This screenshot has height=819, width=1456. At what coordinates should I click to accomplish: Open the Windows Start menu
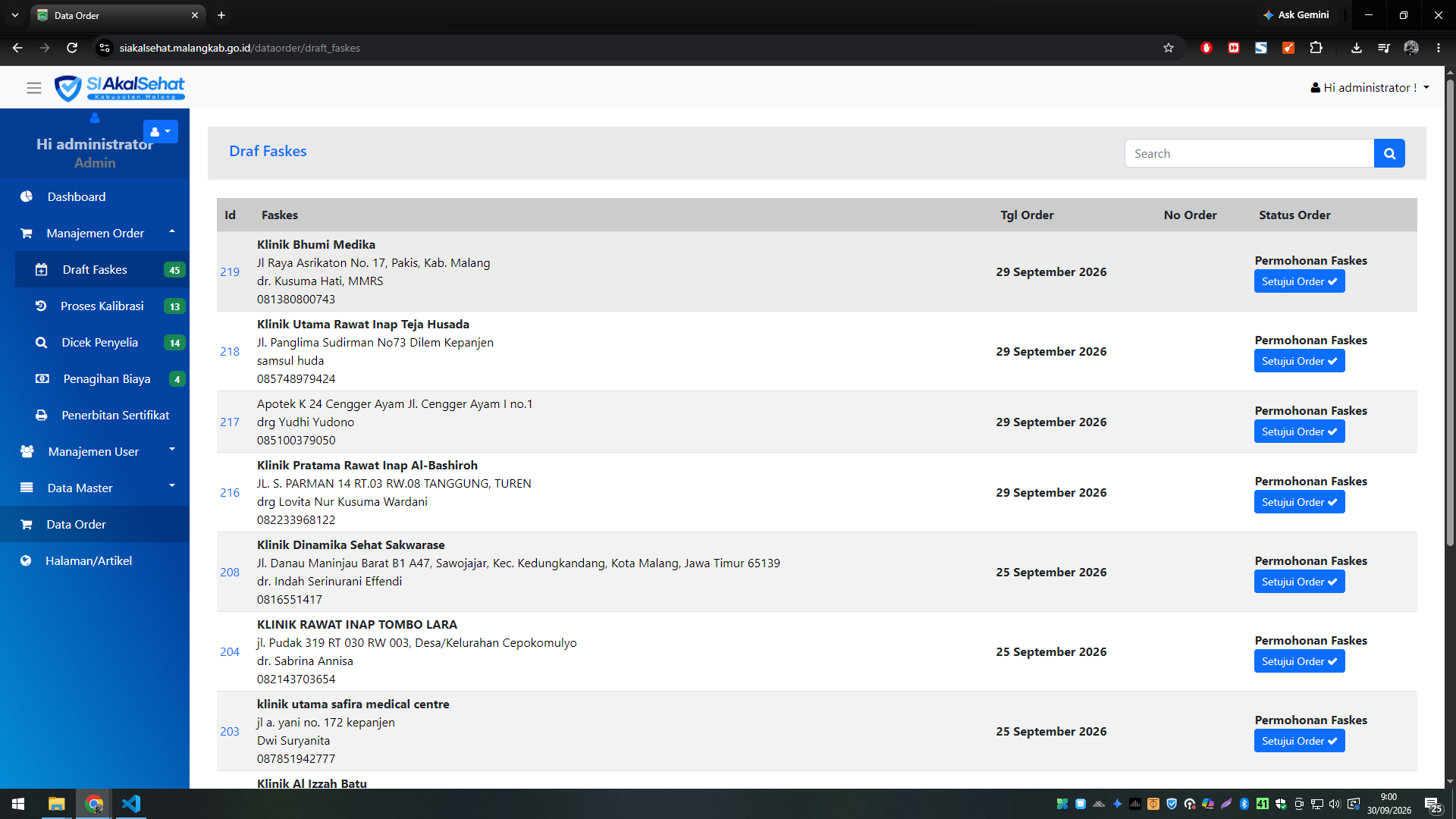click(18, 804)
